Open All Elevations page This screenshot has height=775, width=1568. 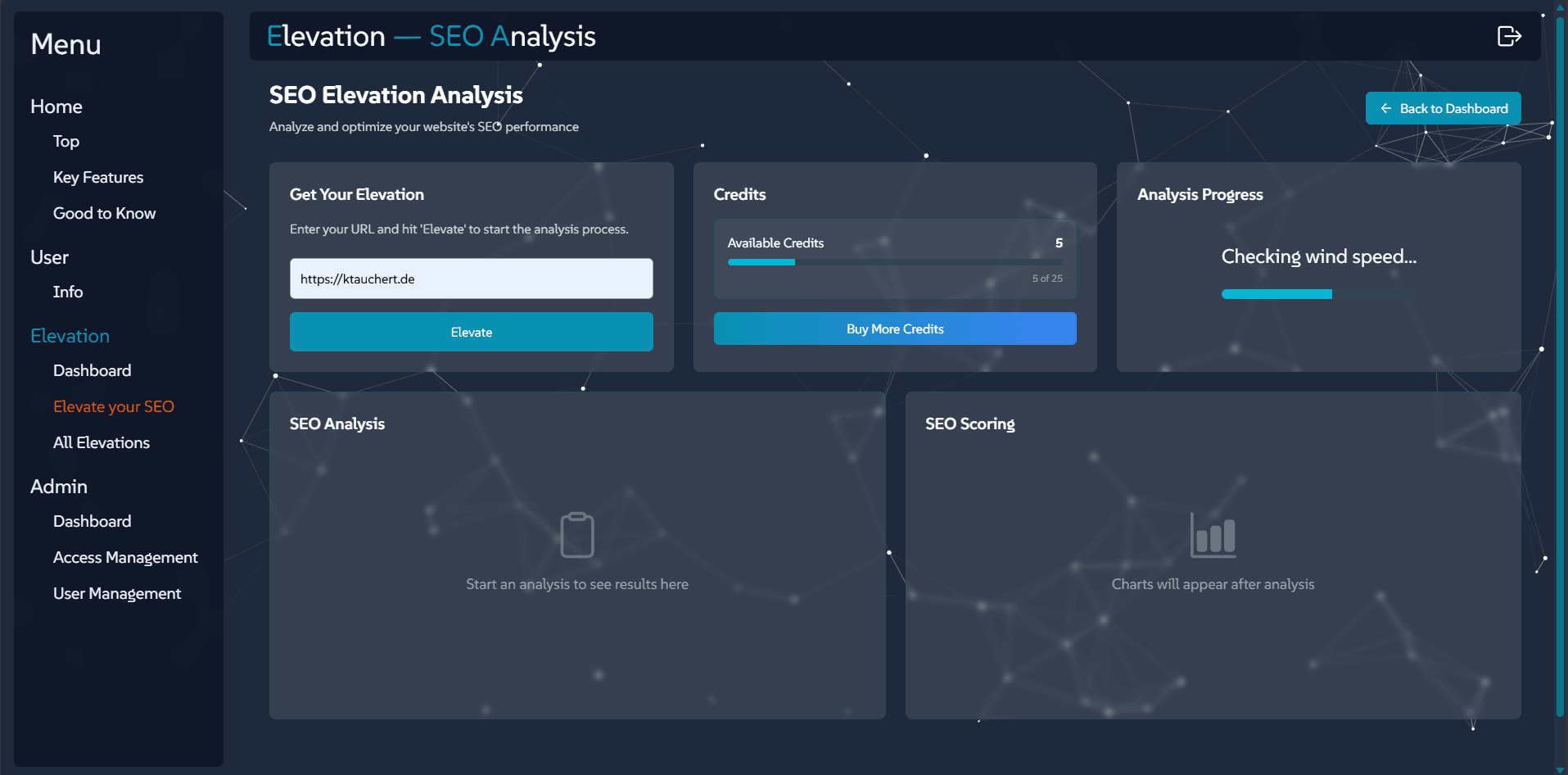coord(102,442)
